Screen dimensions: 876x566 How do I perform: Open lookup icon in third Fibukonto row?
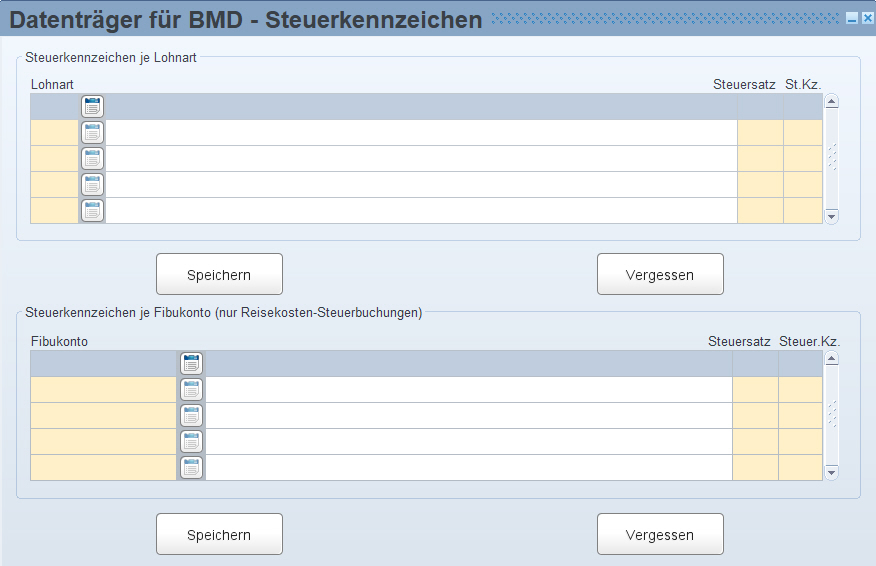[192, 416]
